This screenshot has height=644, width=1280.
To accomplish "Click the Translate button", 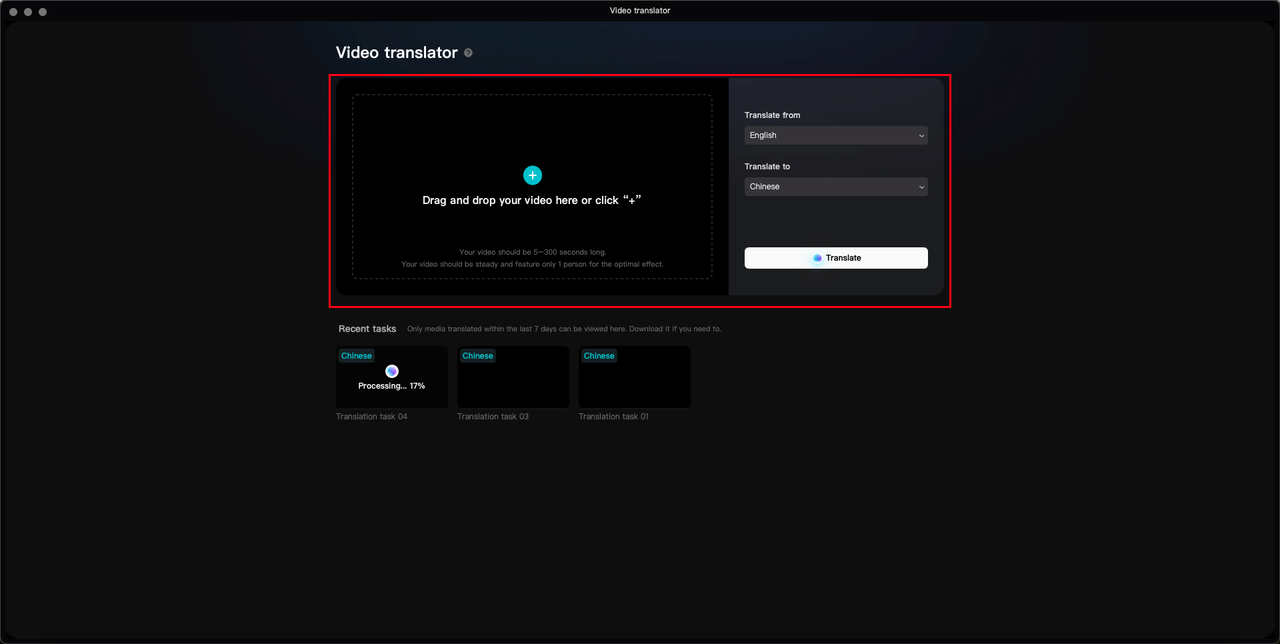I will 836,258.
